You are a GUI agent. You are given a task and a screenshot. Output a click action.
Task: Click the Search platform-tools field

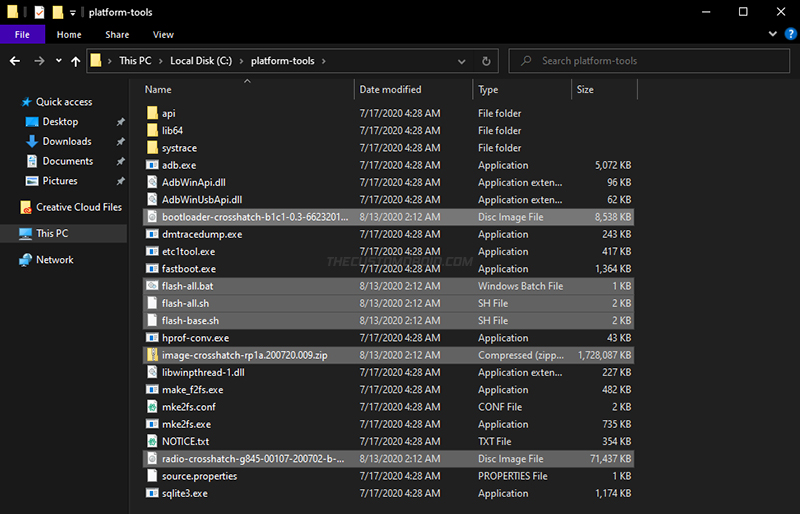649,61
